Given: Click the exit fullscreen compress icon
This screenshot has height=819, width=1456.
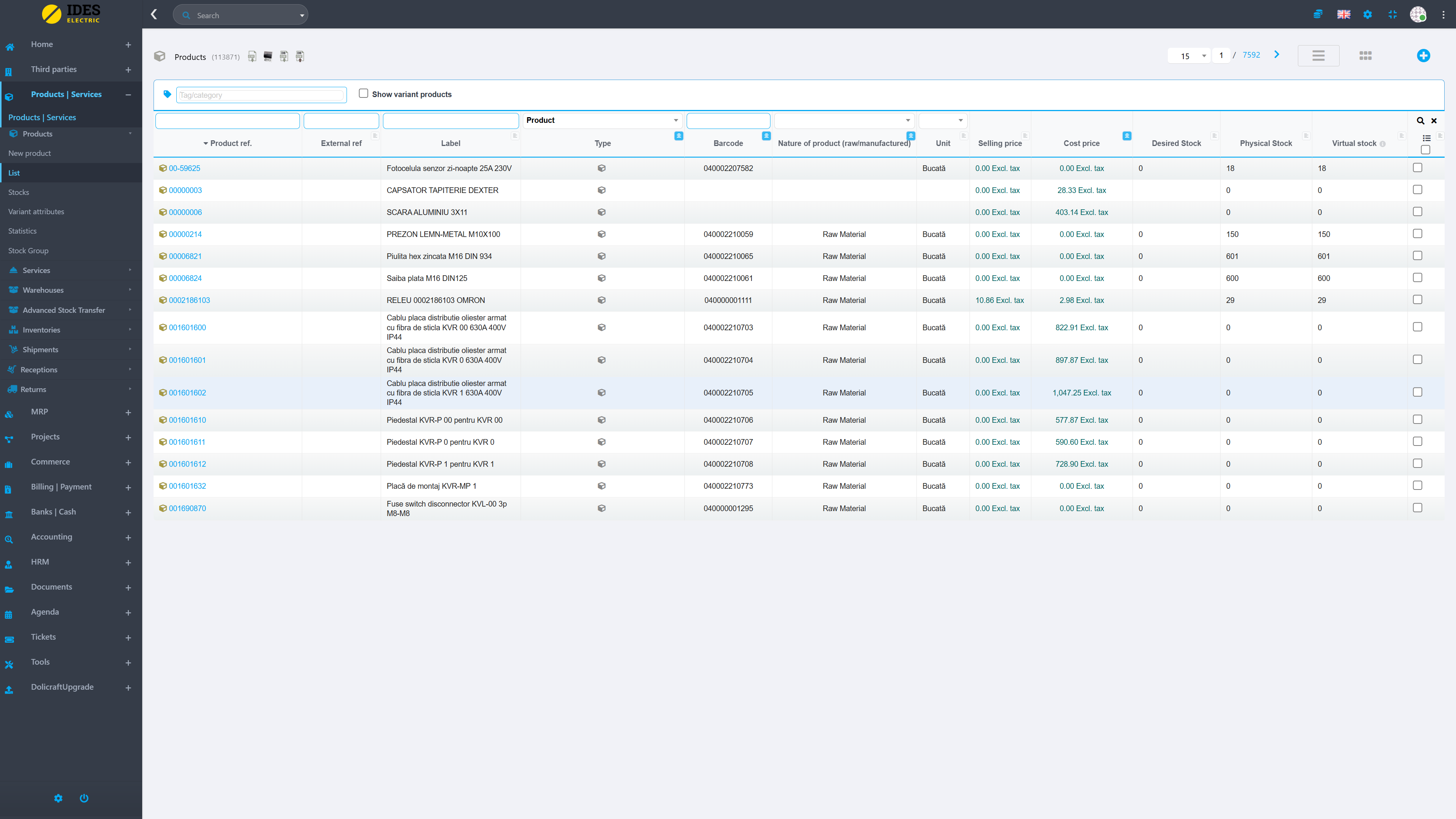Looking at the screenshot, I should coord(1392,14).
